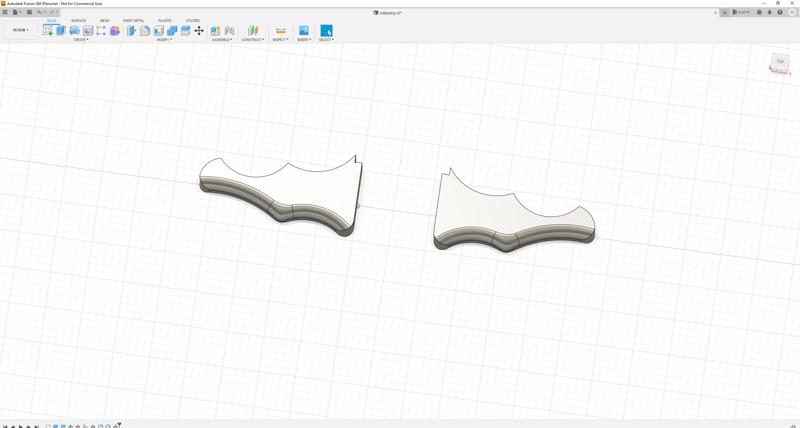Click the job status clock icon
Image resolution: width=800 pixels, height=428 pixels.
759,12
